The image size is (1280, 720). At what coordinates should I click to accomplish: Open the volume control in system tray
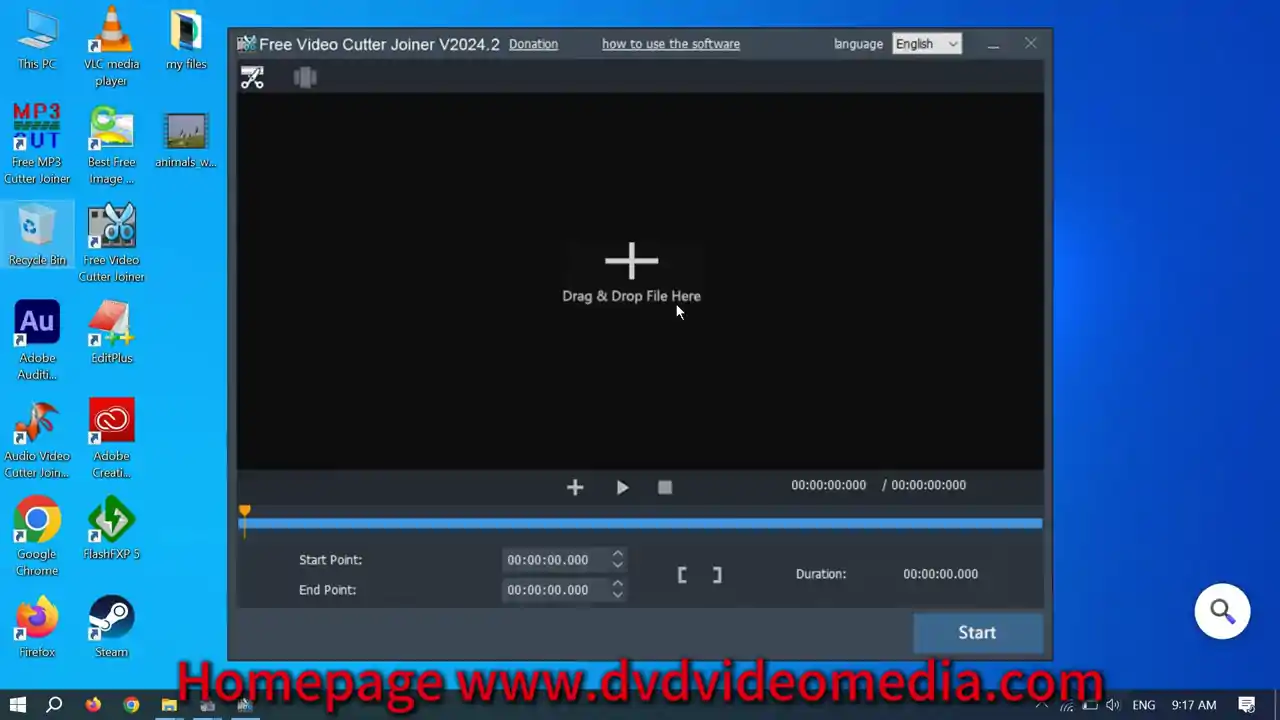tap(1112, 705)
